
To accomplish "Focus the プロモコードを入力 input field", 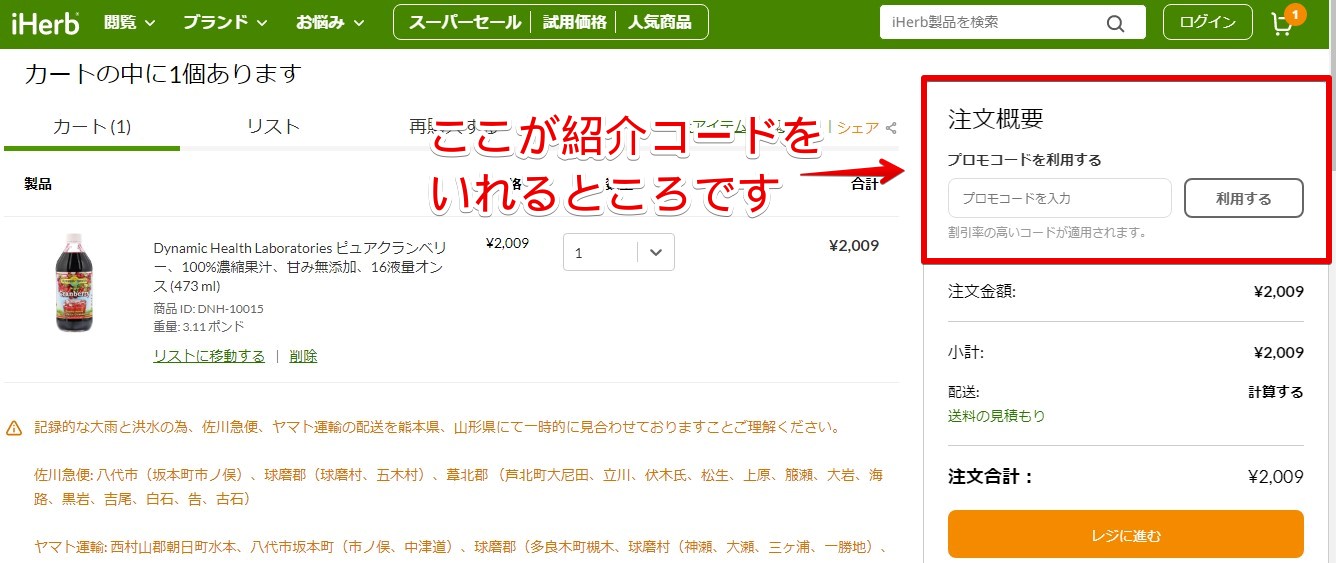I will [1059, 198].
